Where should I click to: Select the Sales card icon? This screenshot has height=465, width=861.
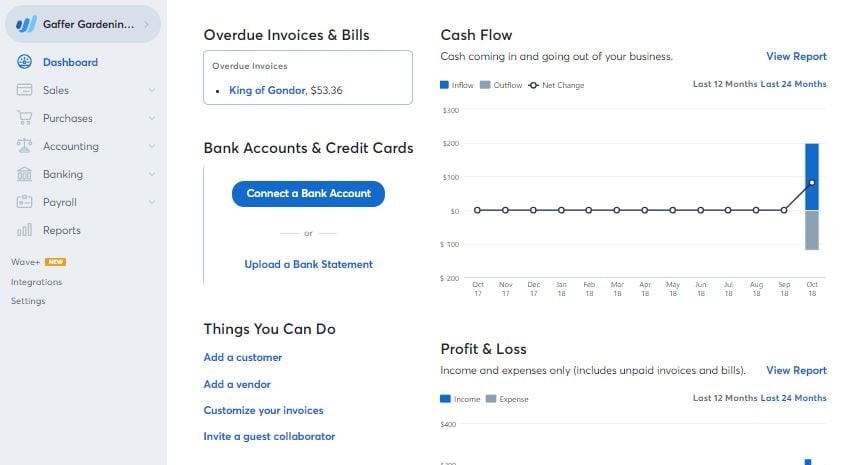[24, 89]
